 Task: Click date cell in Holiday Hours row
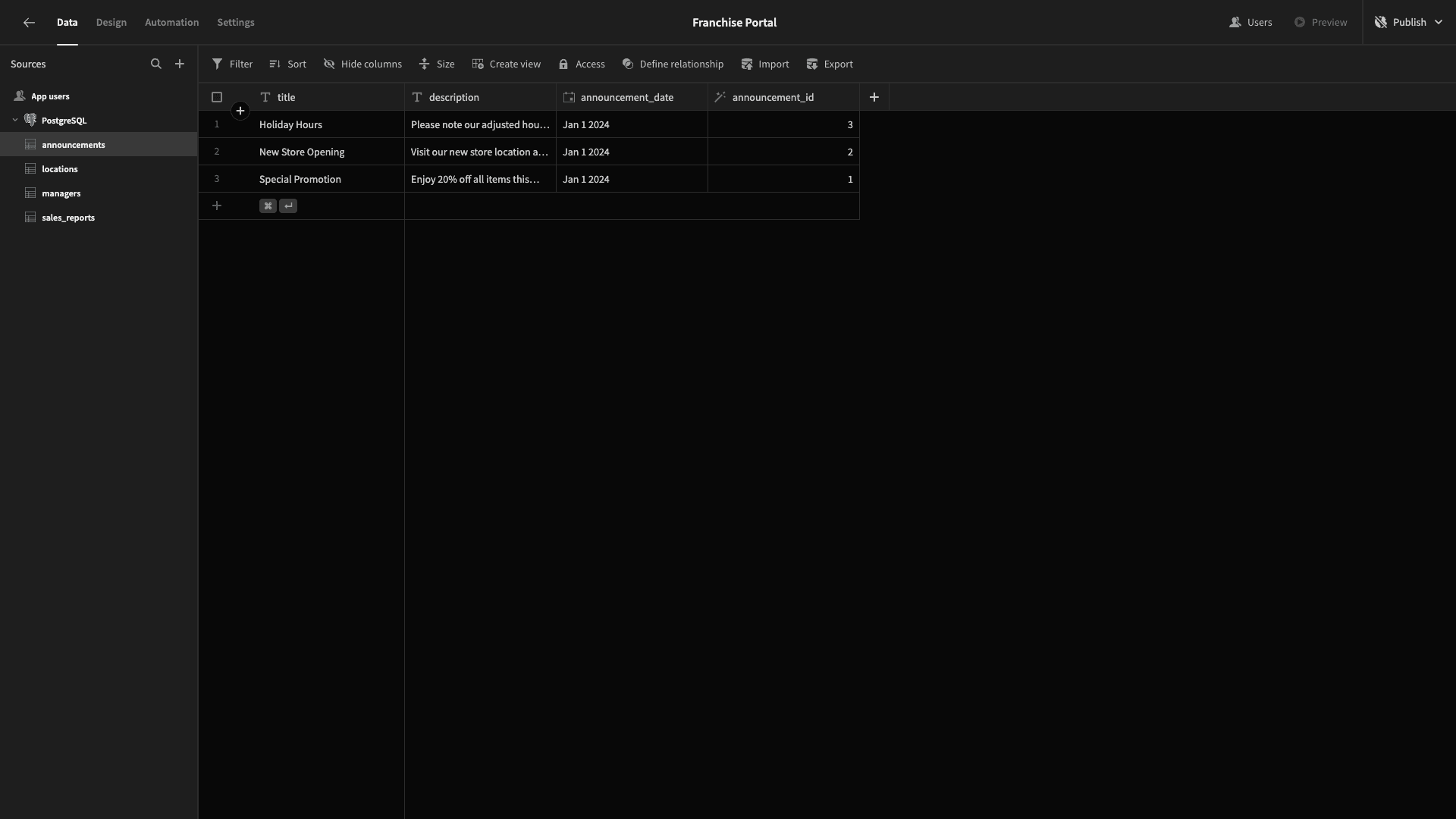pos(632,124)
